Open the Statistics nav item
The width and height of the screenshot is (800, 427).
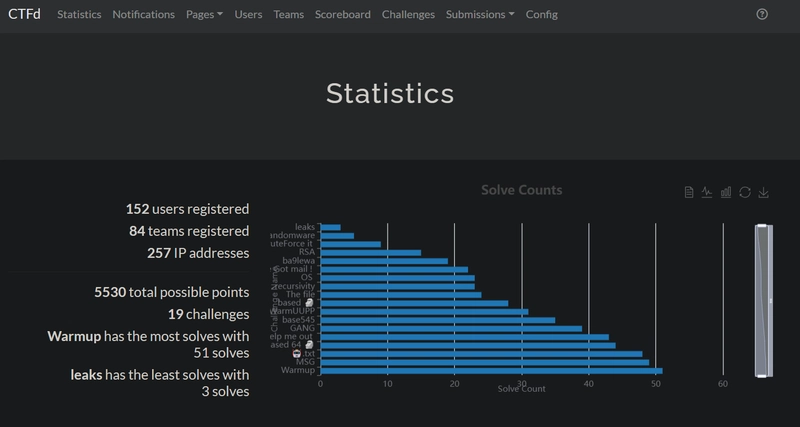pos(79,15)
